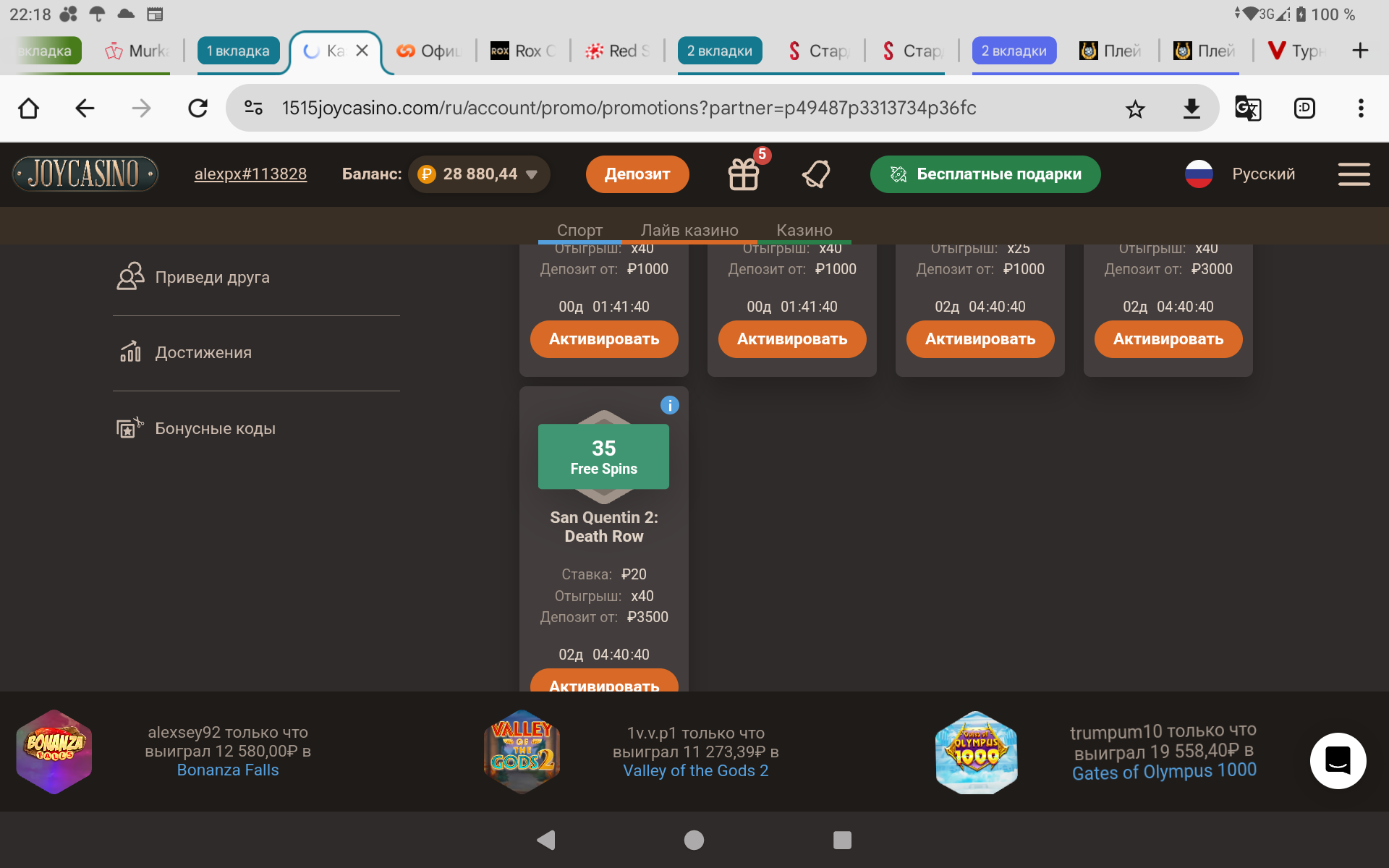Viewport: 1389px width, 868px height.
Task: Bookmark page with star icon
Action: [1135, 109]
